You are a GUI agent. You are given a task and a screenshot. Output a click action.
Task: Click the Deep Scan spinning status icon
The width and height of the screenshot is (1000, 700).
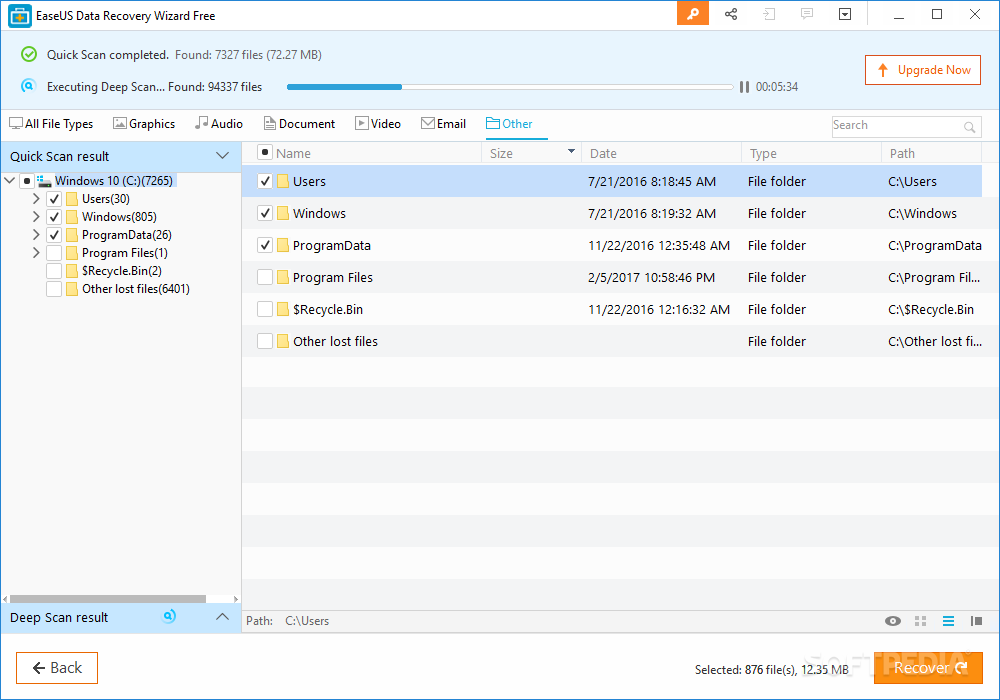point(169,616)
